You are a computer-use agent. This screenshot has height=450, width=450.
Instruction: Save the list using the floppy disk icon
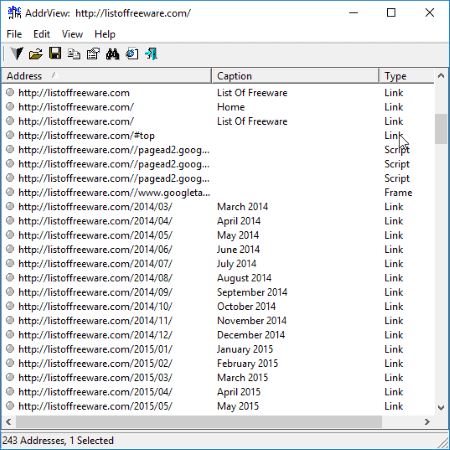click(x=55, y=53)
